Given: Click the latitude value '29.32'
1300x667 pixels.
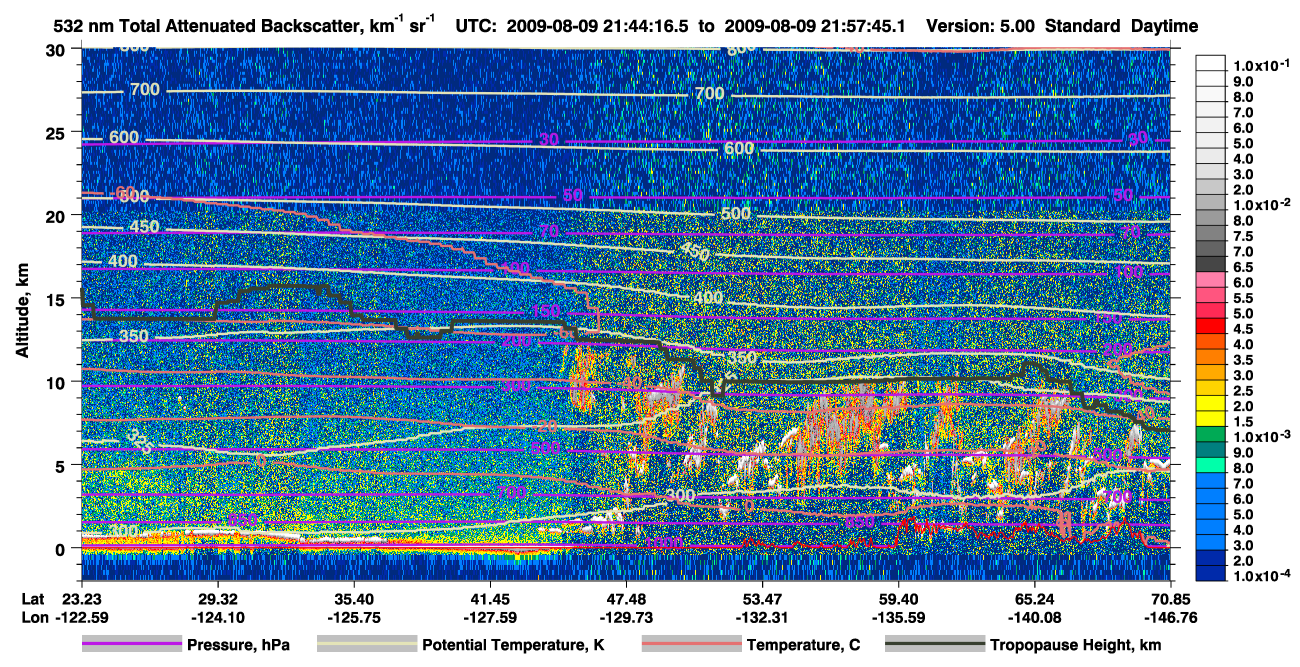Looking at the screenshot, I should click(x=216, y=601).
